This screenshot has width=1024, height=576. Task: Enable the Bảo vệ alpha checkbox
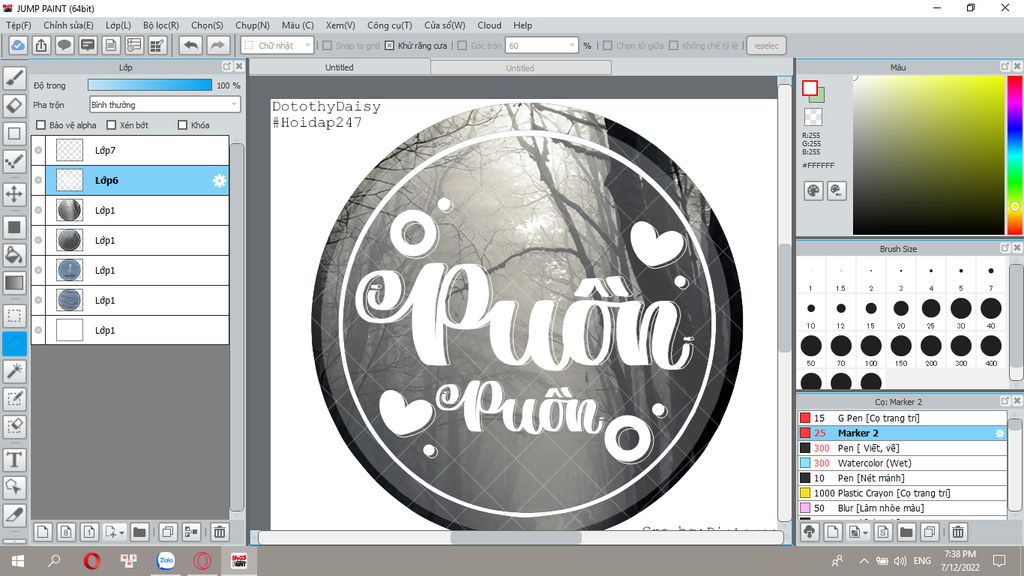pos(40,125)
